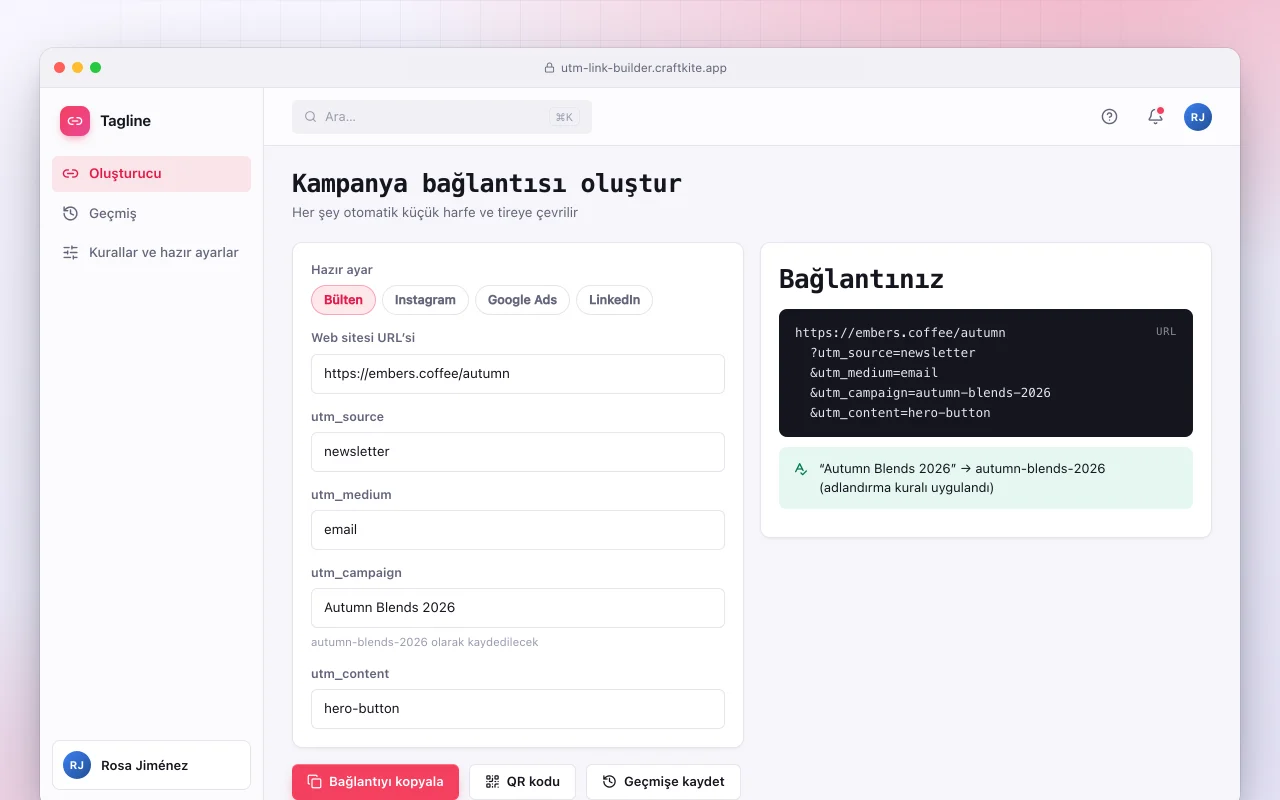The image size is (1280, 800).
Task: Click the utm_source field
Action: coord(518,452)
